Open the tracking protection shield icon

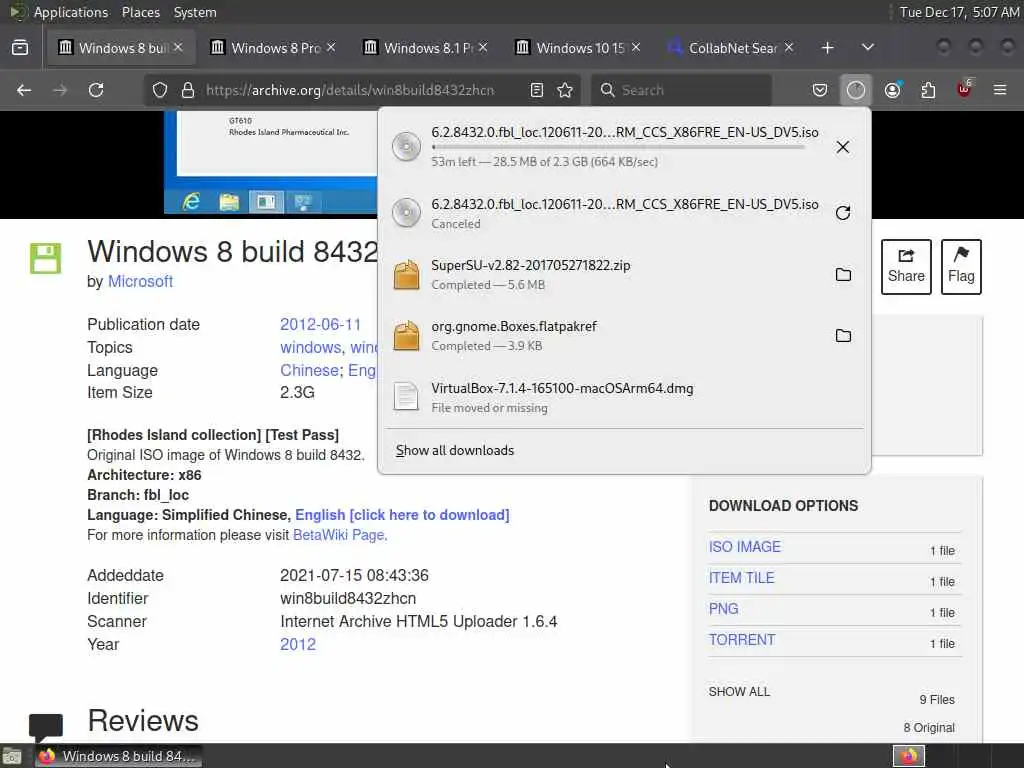pyautogui.click(x=160, y=90)
